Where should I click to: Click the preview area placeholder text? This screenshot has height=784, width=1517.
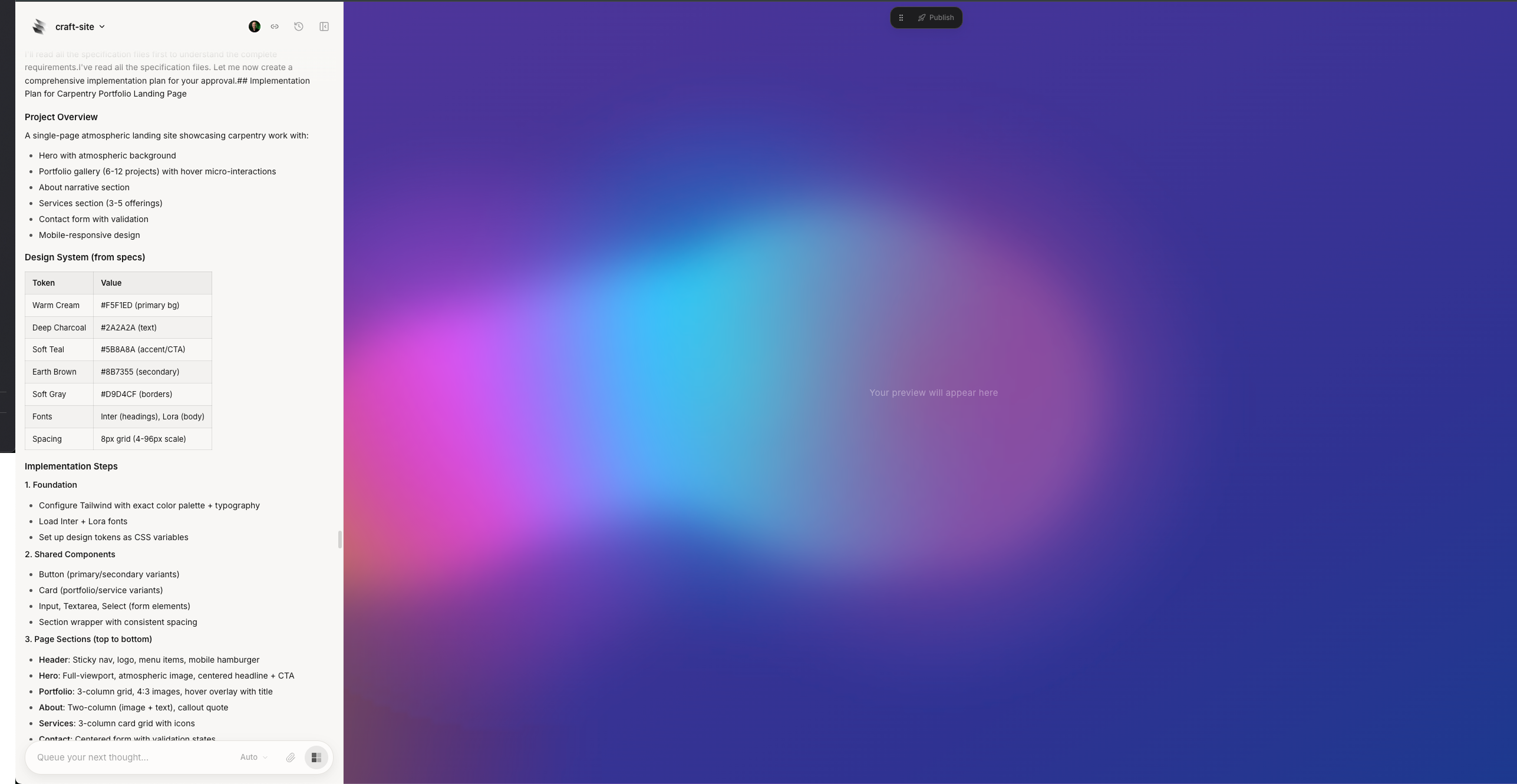click(x=933, y=392)
